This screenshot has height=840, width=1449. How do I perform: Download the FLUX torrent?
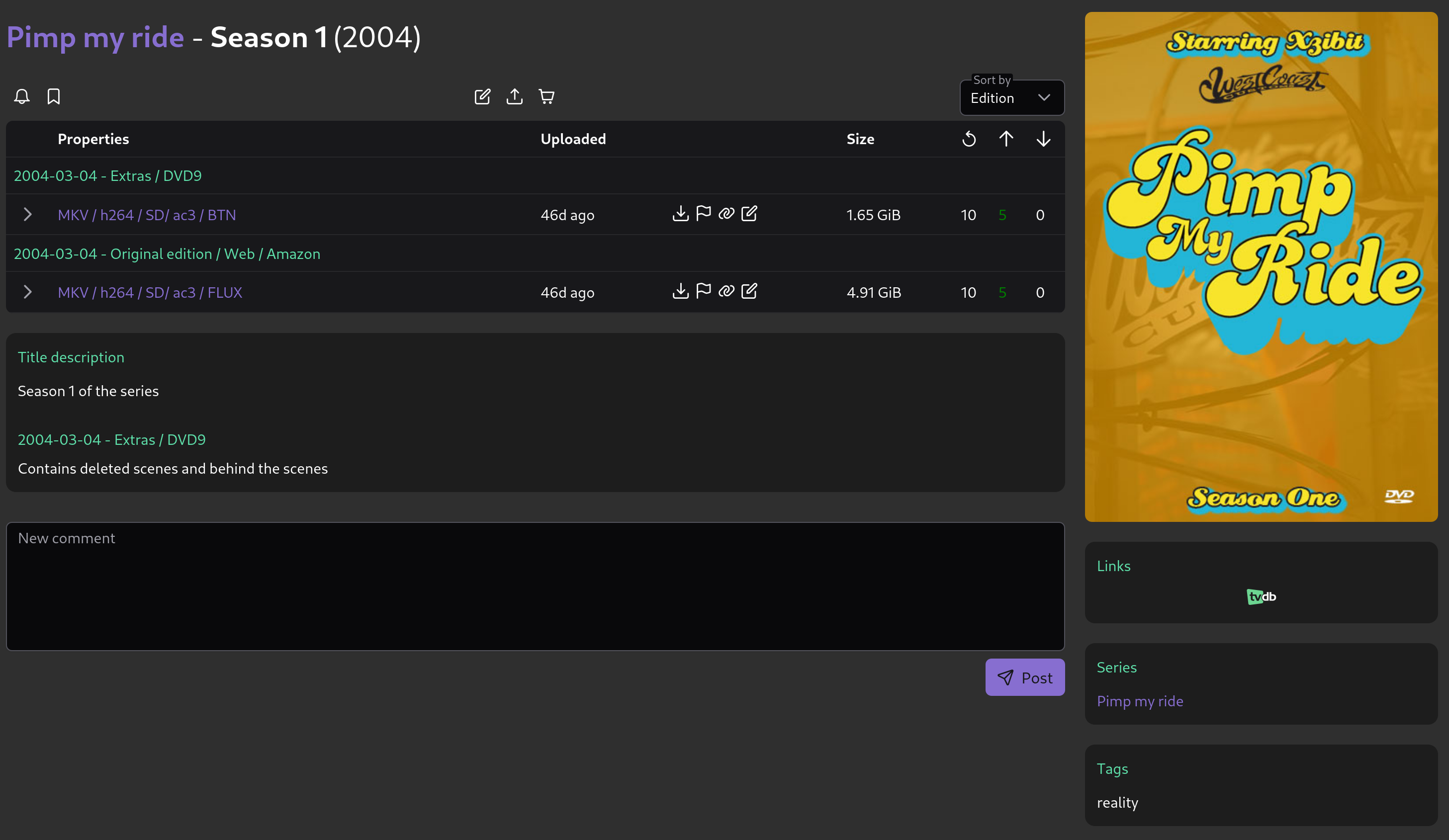(x=680, y=291)
